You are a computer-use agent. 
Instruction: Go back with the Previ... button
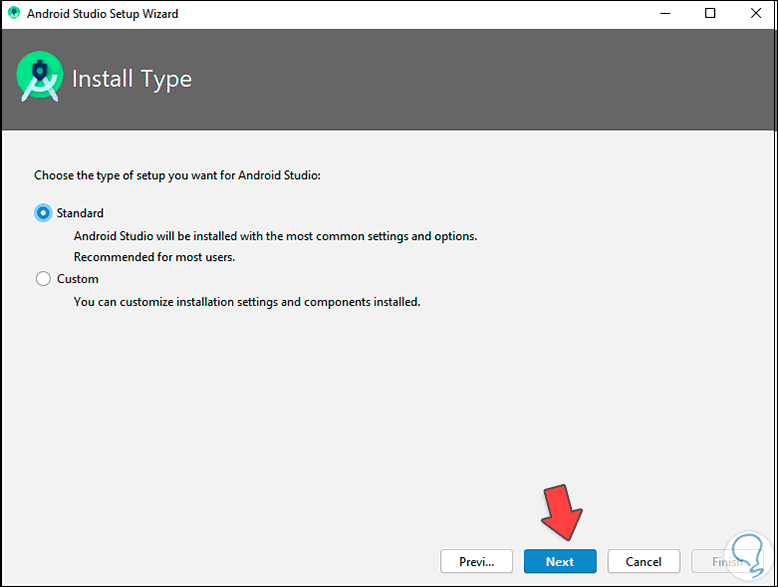[476, 561]
